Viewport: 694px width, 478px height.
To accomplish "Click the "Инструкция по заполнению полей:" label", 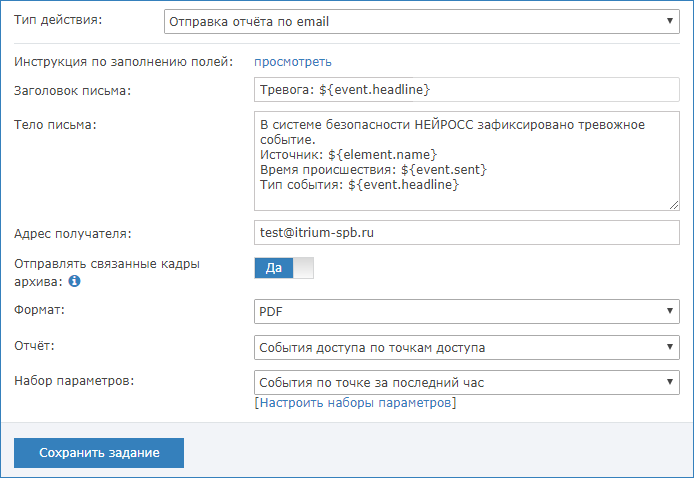I will point(123,62).
